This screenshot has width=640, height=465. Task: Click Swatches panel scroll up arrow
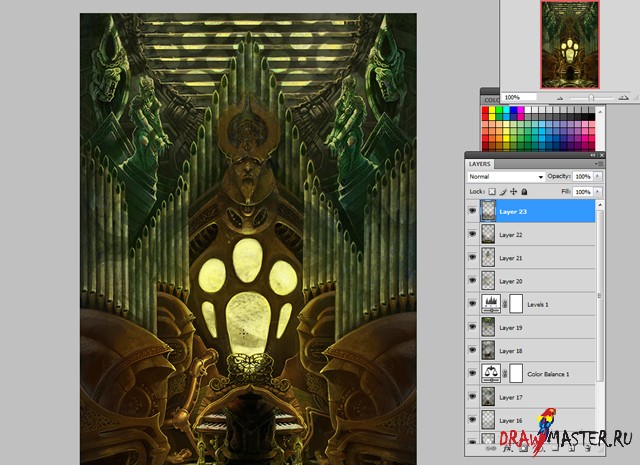(x=600, y=111)
